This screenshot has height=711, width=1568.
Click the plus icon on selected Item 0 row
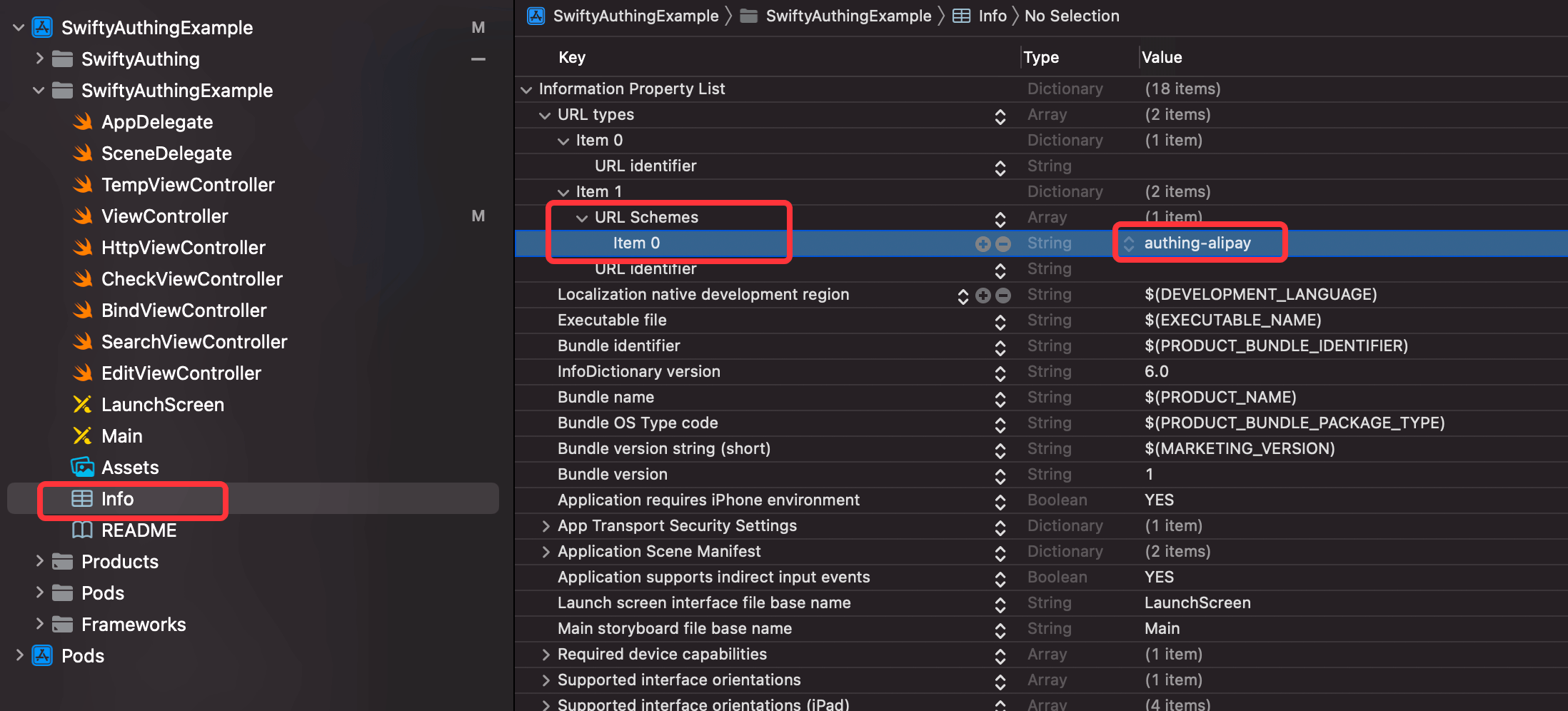tap(982, 244)
